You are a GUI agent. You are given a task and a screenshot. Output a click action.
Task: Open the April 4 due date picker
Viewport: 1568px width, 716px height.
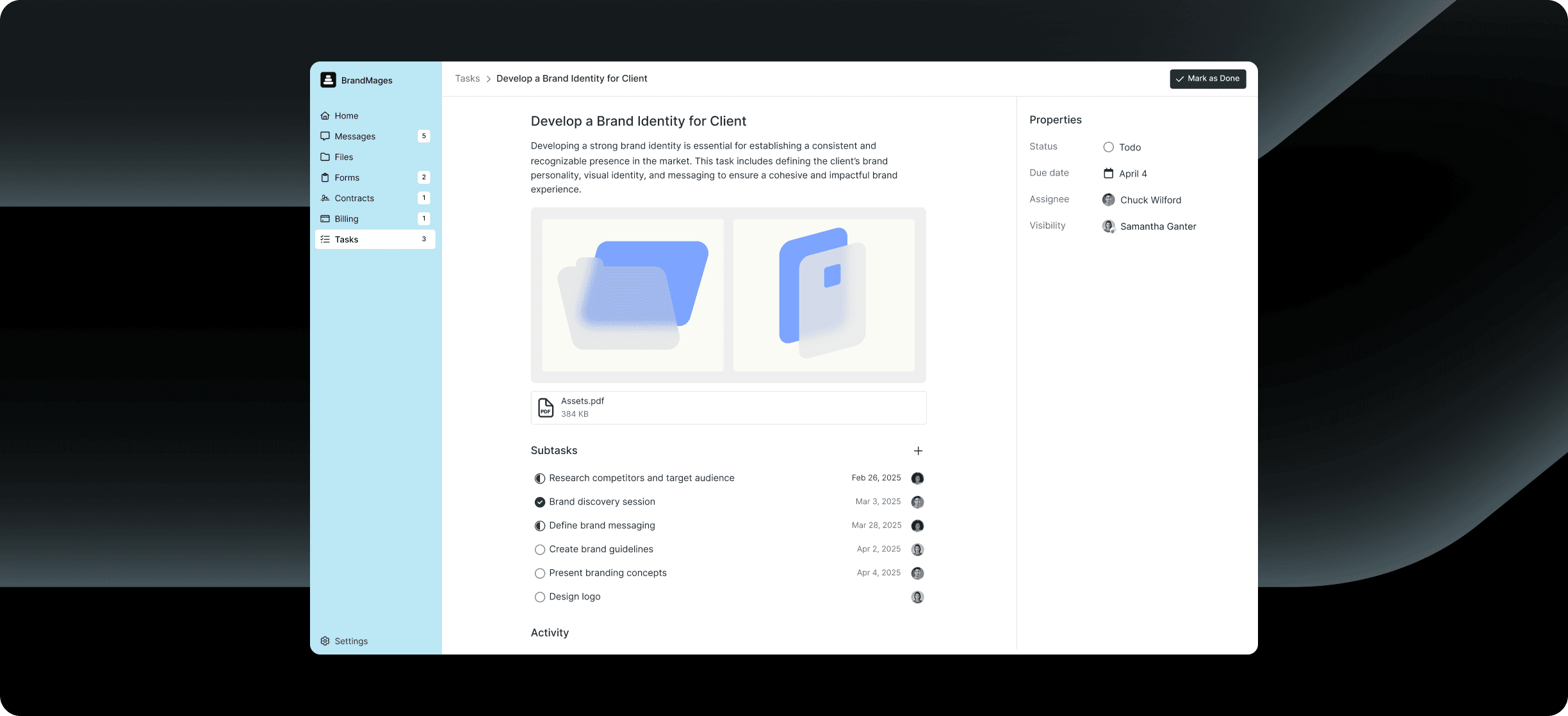[x=1132, y=174]
